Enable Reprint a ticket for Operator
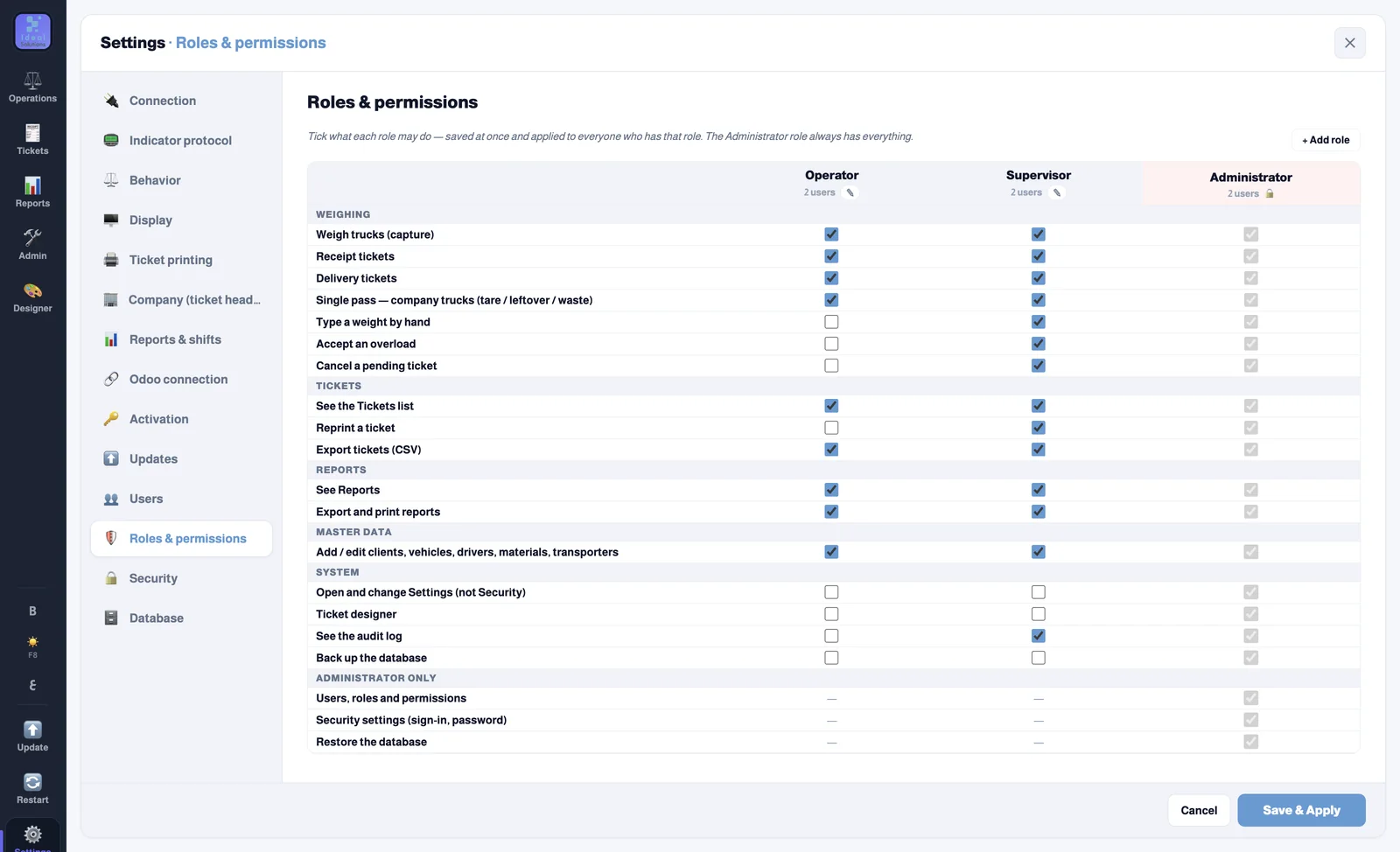Image resolution: width=1400 pixels, height=852 pixels. point(831,428)
